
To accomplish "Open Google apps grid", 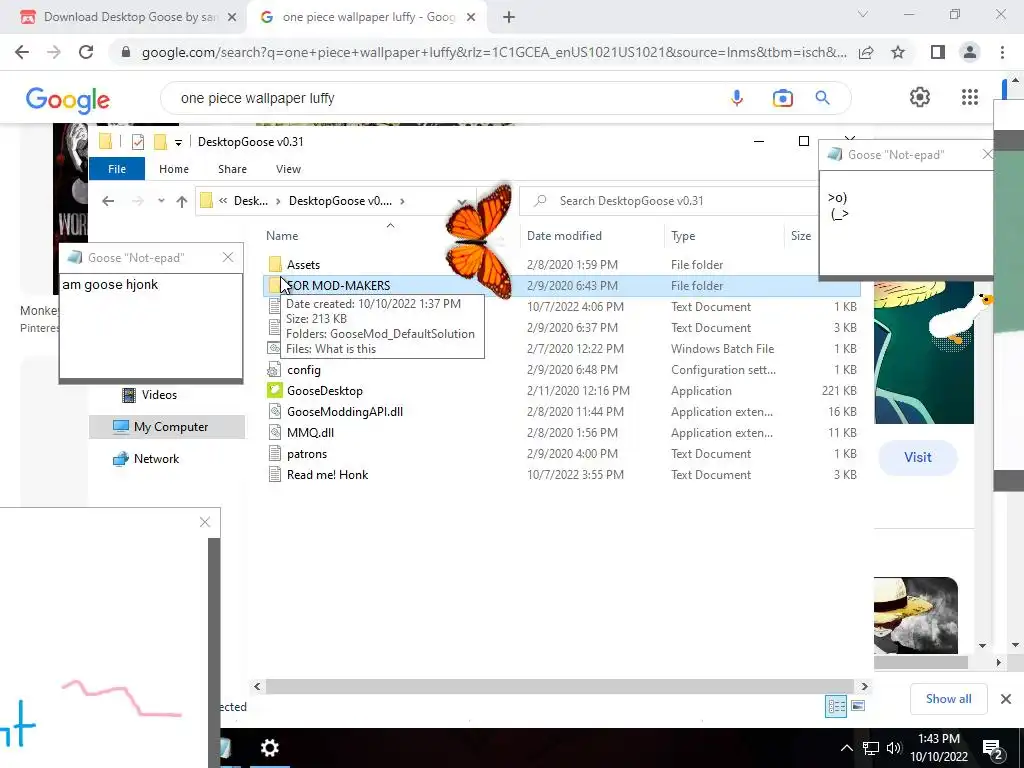I will [970, 97].
